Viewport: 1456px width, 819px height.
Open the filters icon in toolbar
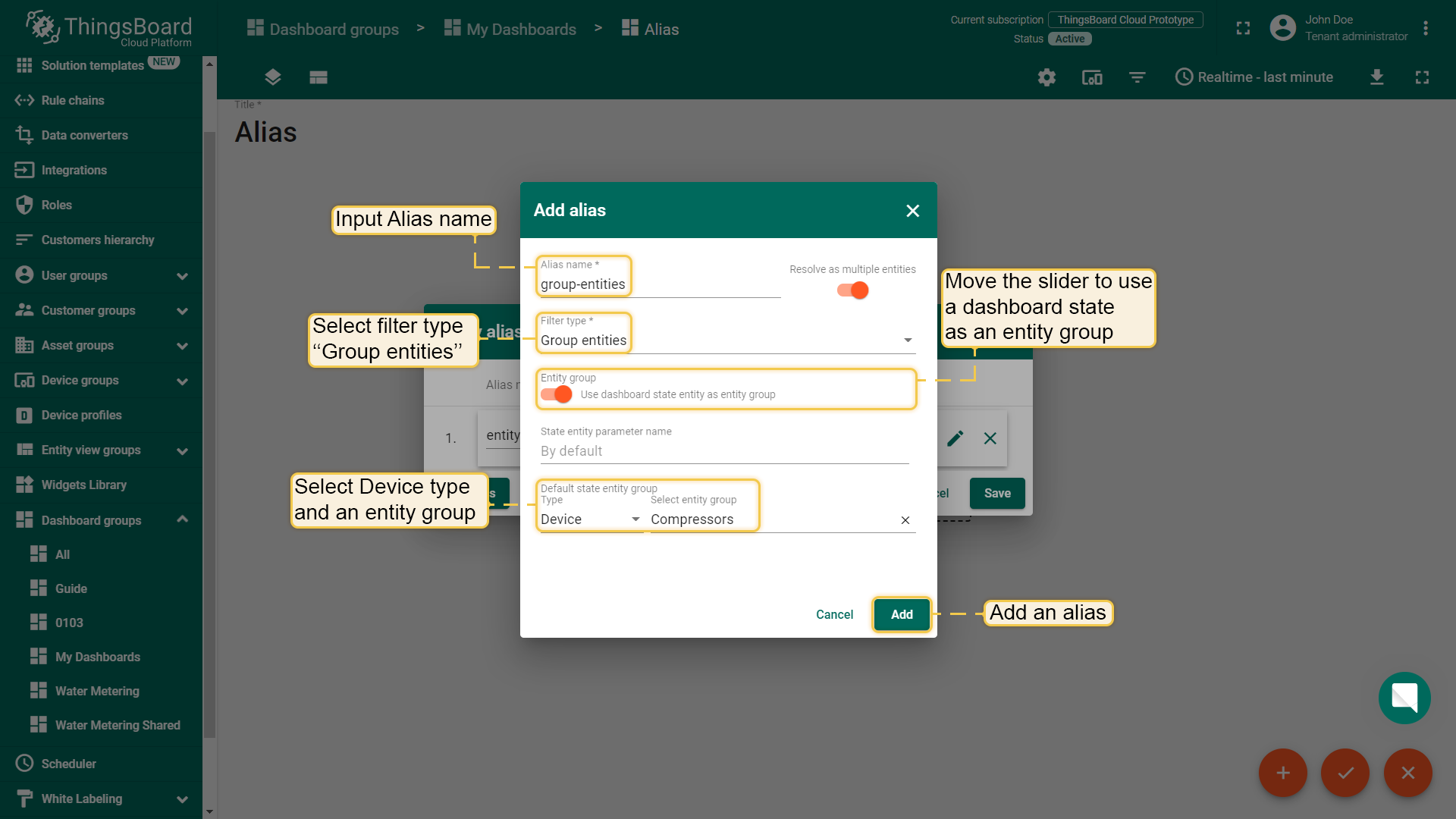point(1137,77)
